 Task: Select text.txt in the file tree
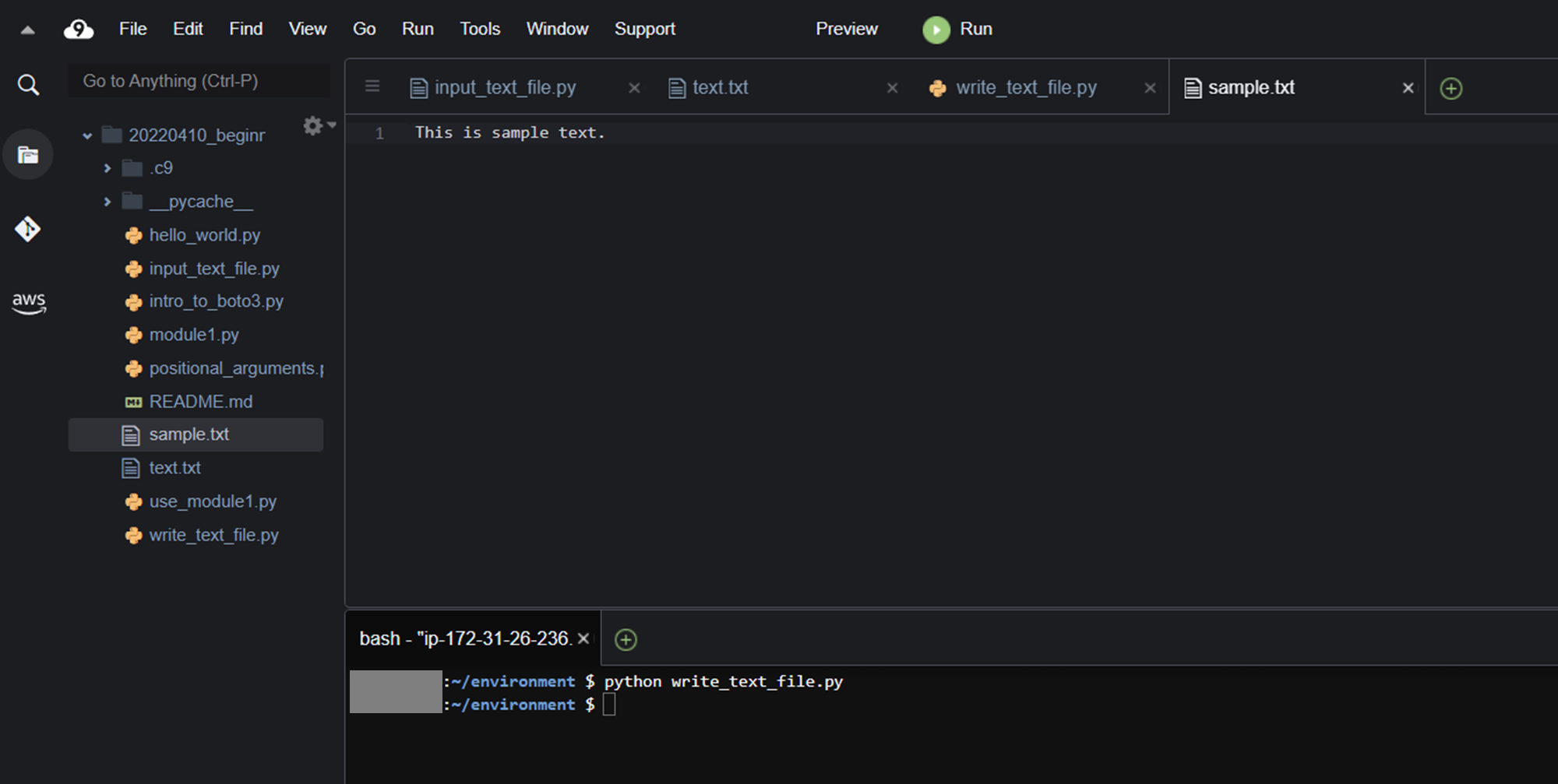point(175,468)
